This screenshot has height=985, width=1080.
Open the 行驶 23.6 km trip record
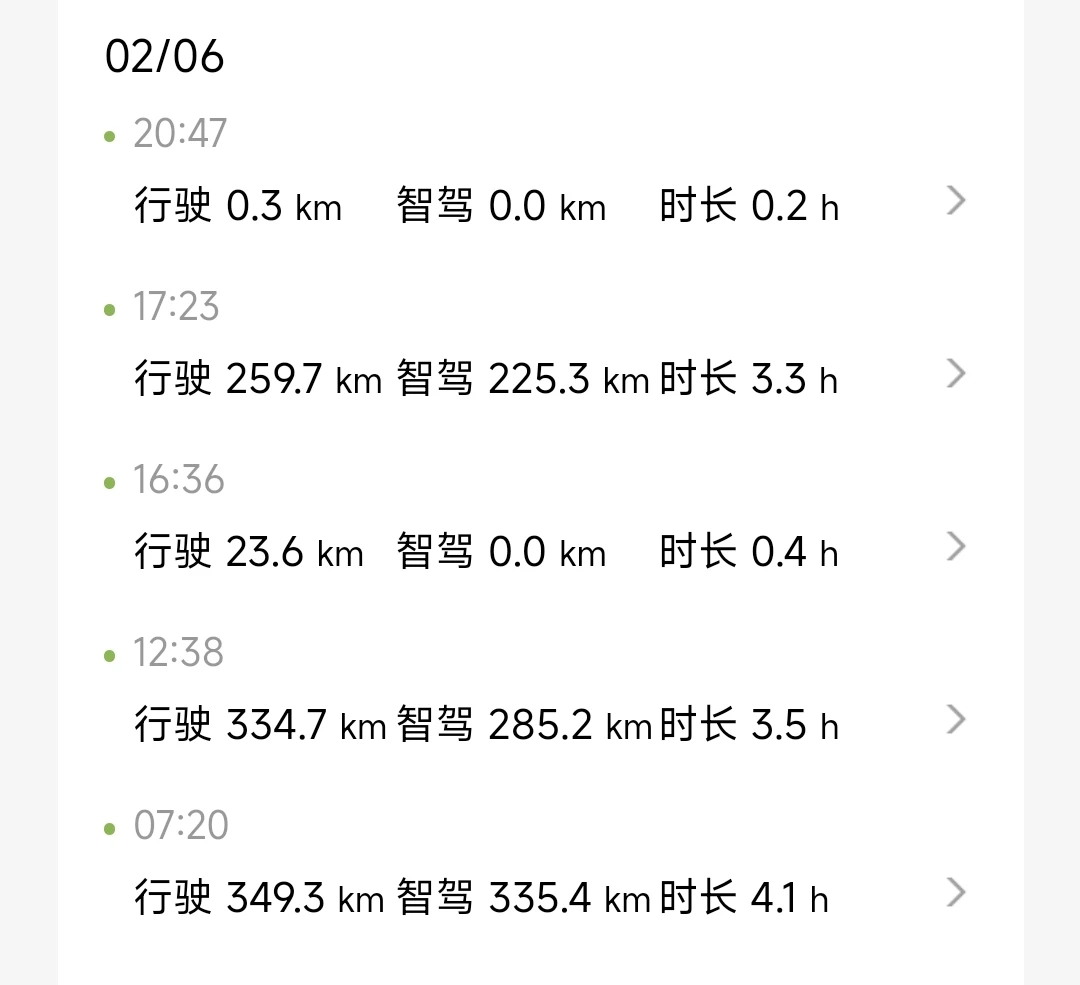(x=249, y=552)
